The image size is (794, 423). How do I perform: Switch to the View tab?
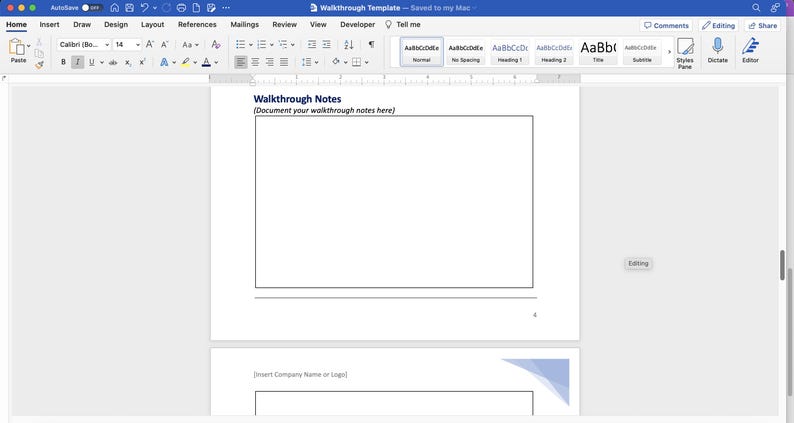[318, 24]
